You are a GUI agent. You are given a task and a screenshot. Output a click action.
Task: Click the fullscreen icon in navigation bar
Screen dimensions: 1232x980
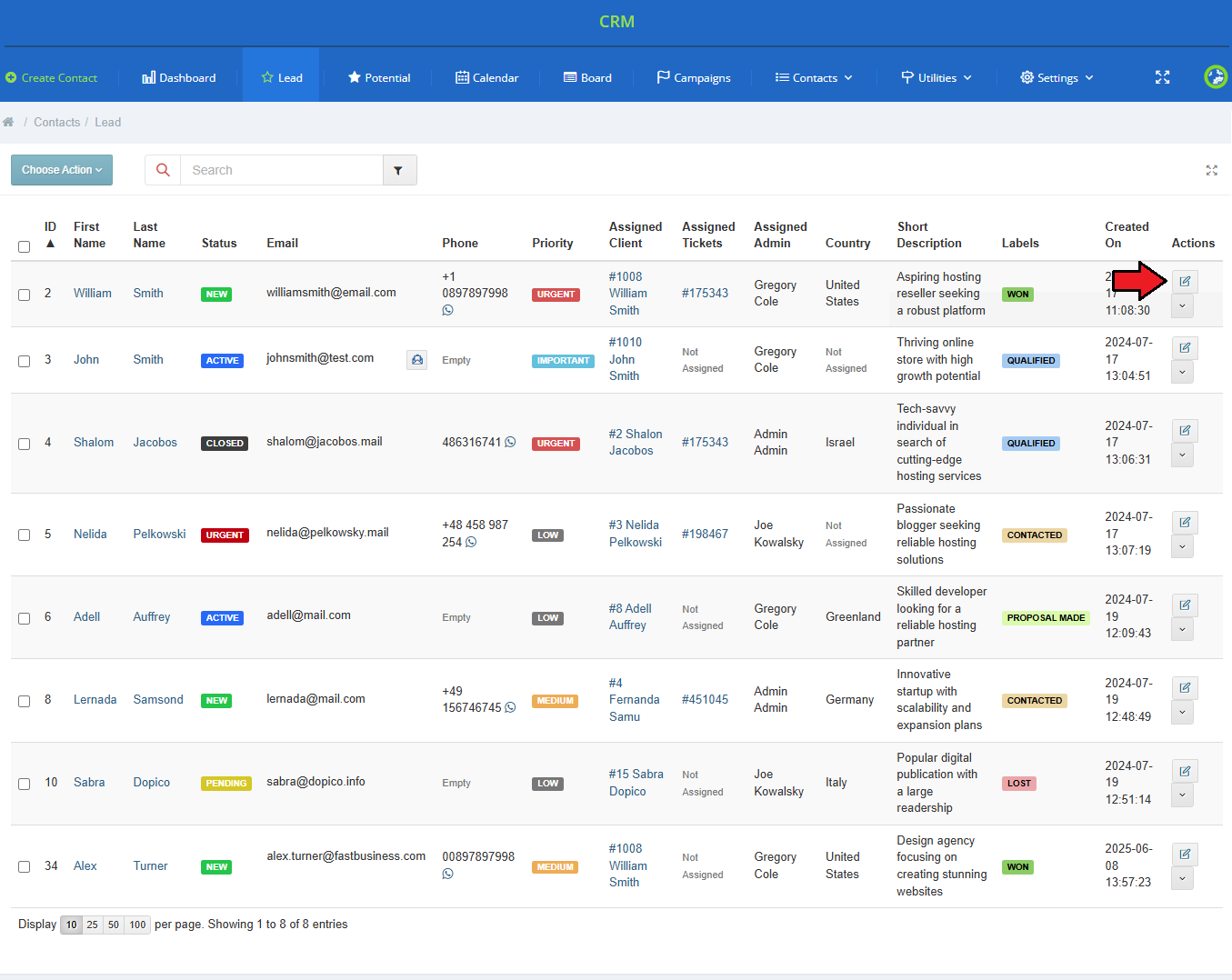(1162, 77)
